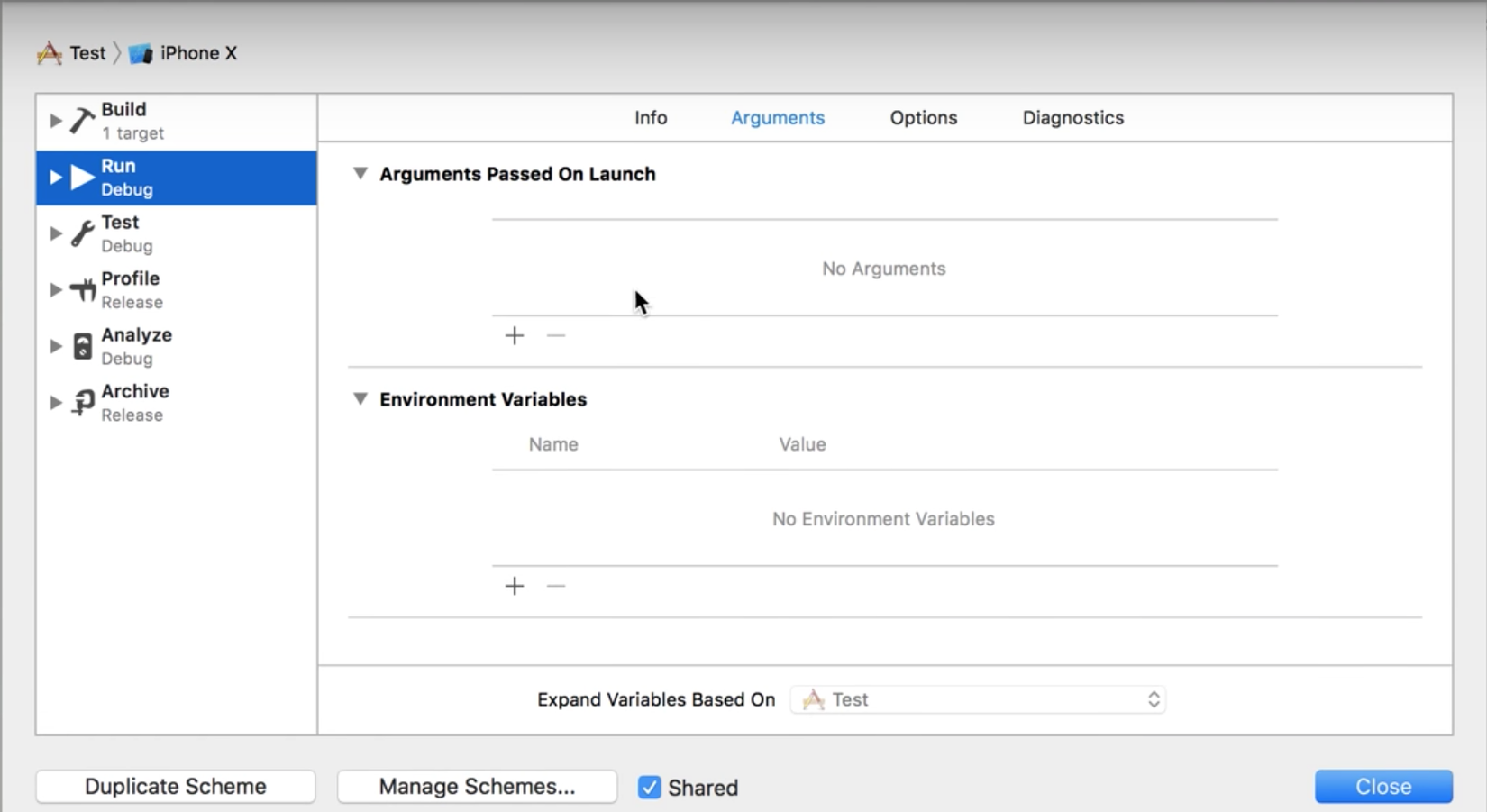1487x812 pixels.
Task: Select the Build row in the action list
Action: (x=177, y=122)
